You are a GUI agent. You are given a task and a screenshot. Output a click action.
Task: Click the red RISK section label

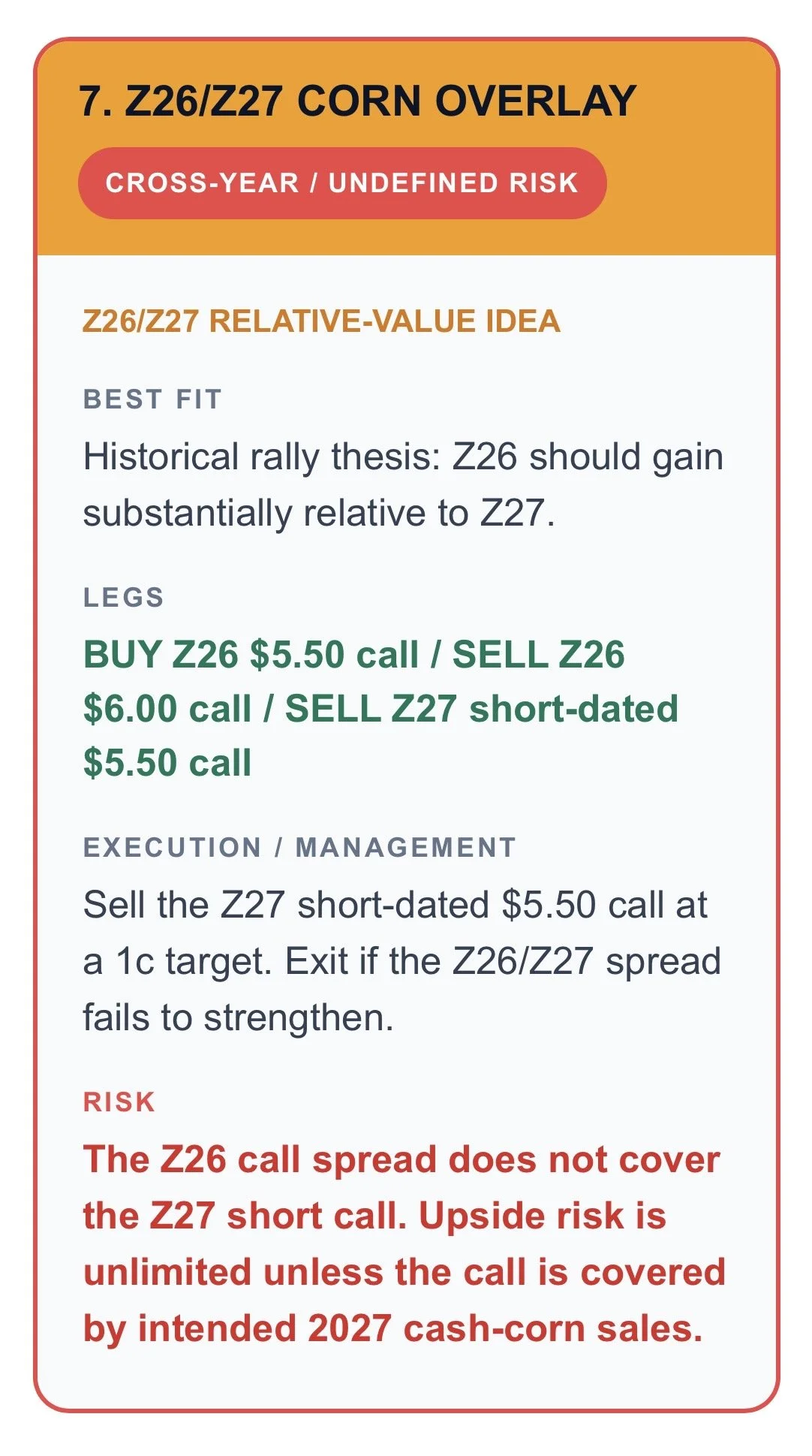pyautogui.click(x=119, y=1102)
